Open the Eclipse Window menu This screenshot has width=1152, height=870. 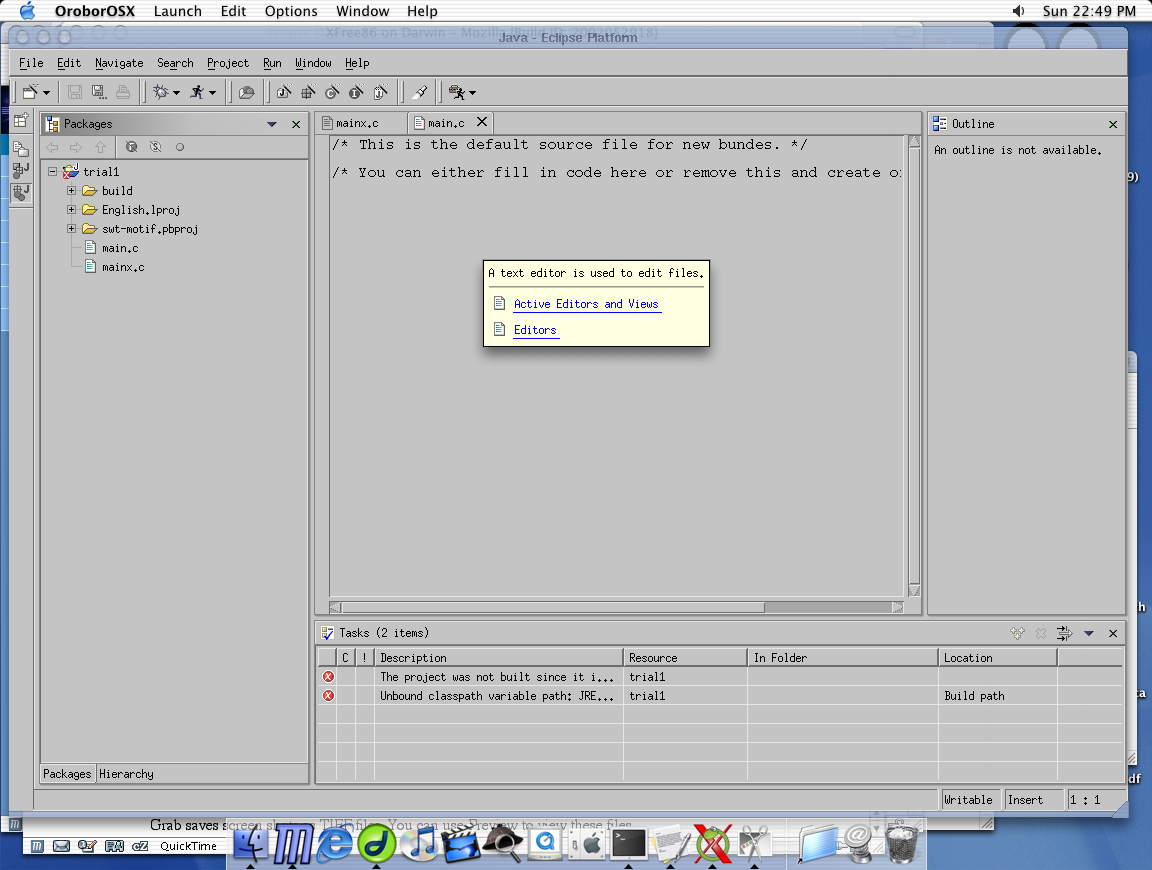click(x=313, y=63)
